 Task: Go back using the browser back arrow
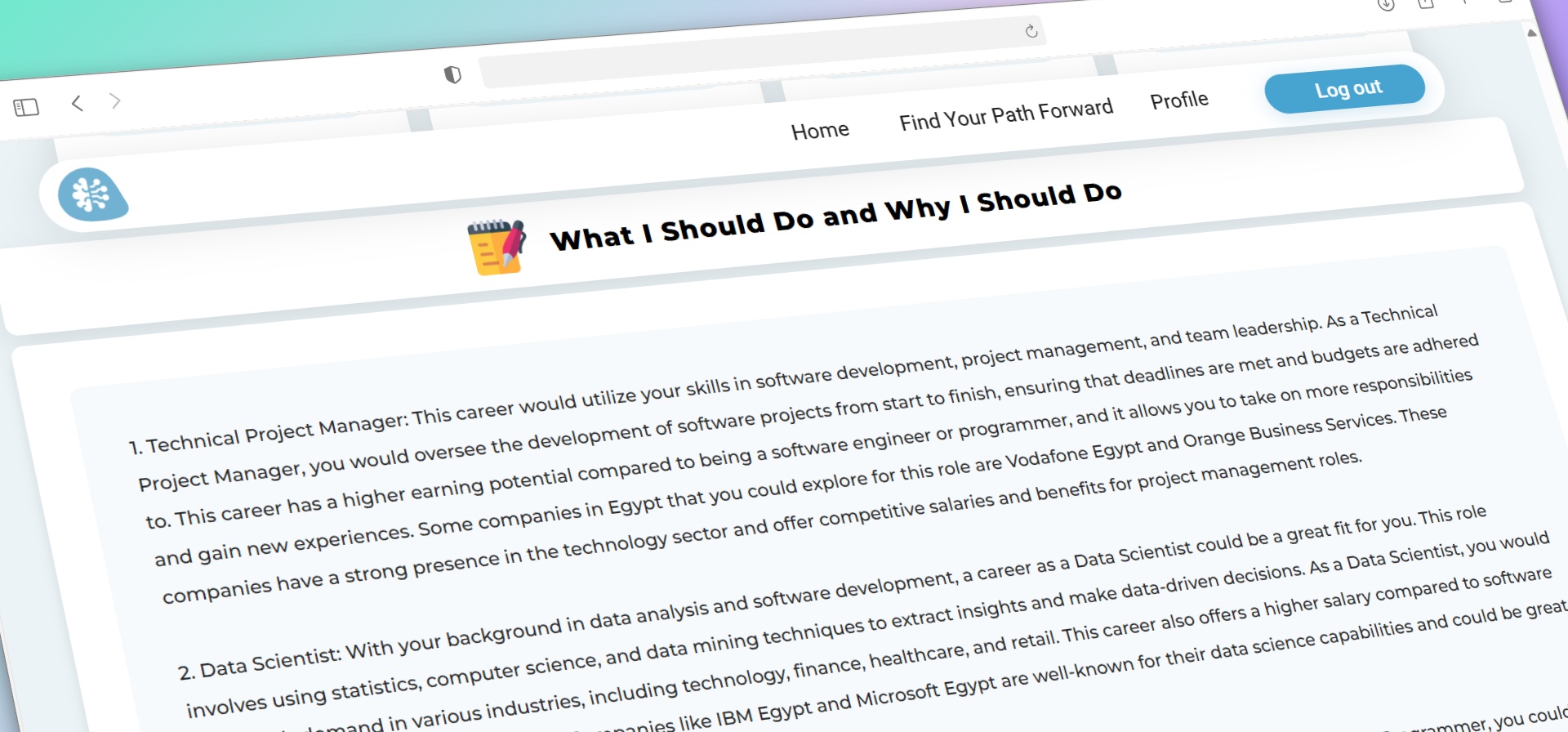(77, 103)
